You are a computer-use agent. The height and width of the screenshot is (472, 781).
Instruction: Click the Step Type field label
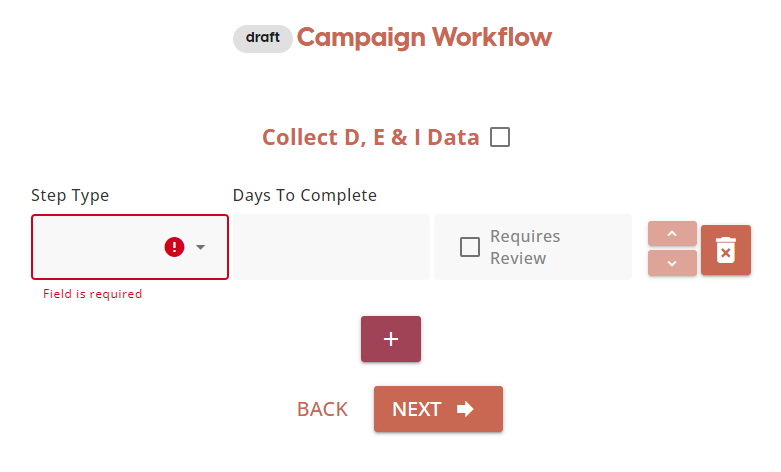(x=70, y=195)
